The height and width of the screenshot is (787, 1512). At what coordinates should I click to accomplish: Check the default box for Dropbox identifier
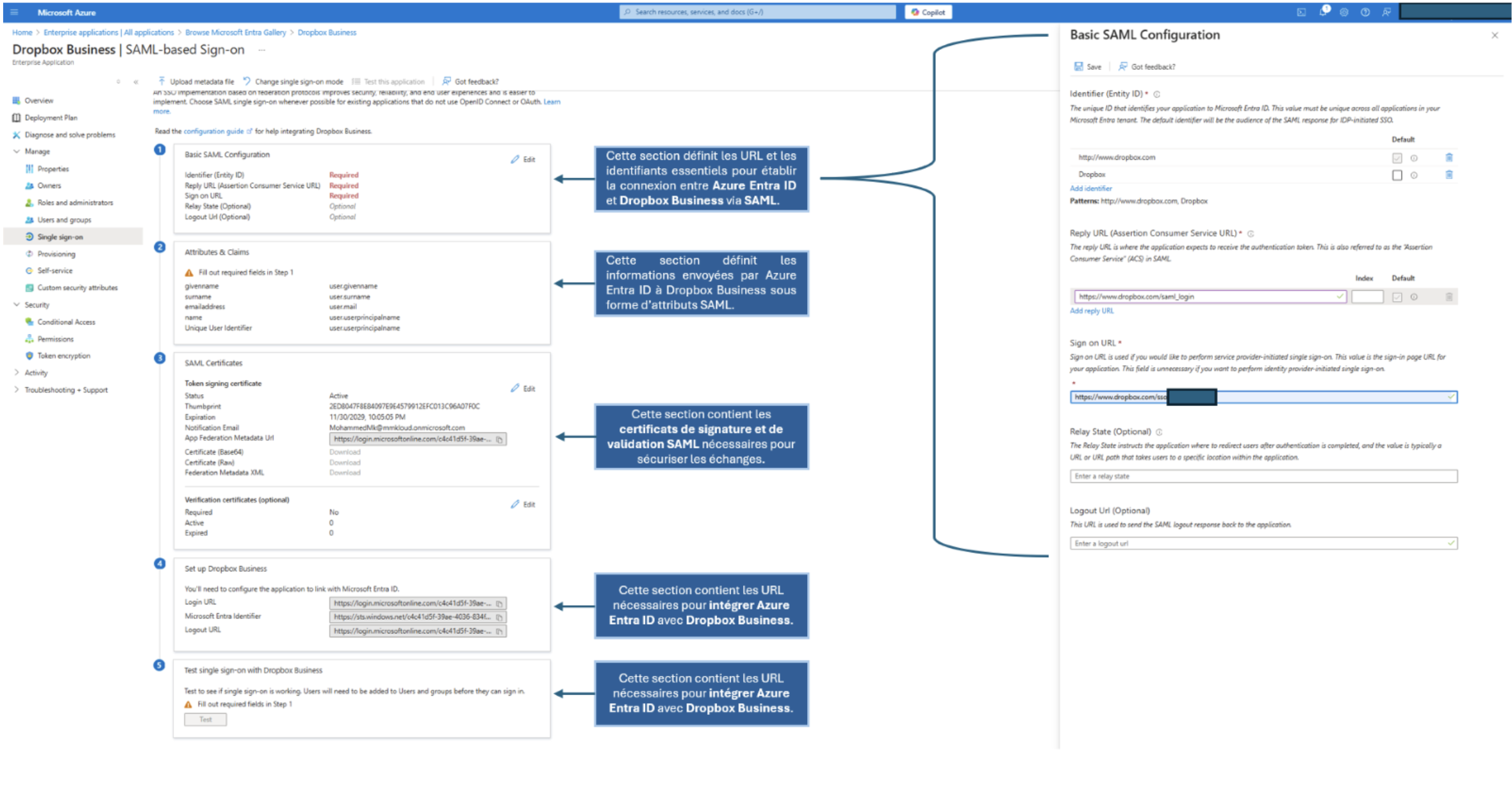[x=1397, y=176]
